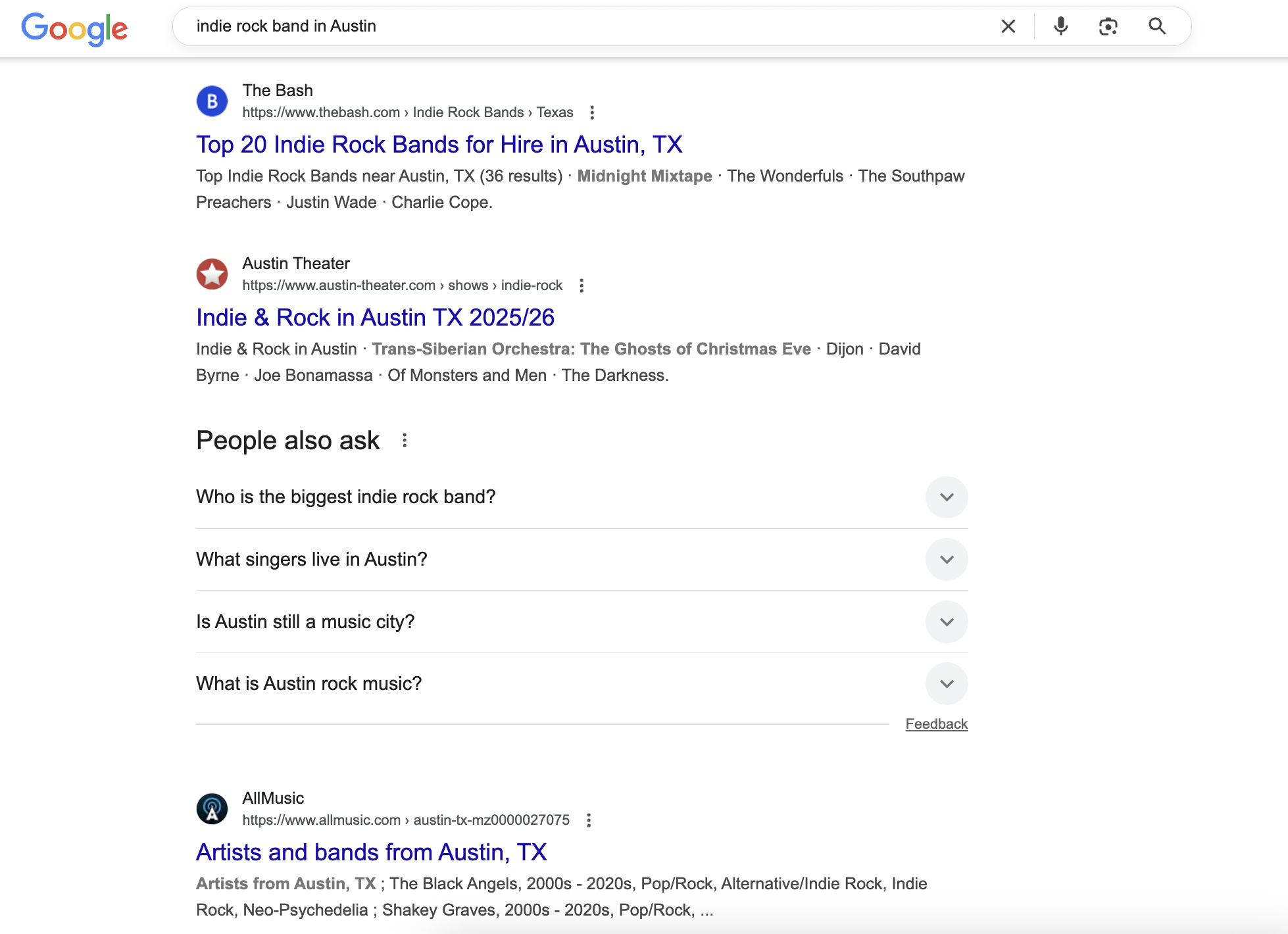
Task: Click "AllMusic" site name
Action: (x=273, y=799)
